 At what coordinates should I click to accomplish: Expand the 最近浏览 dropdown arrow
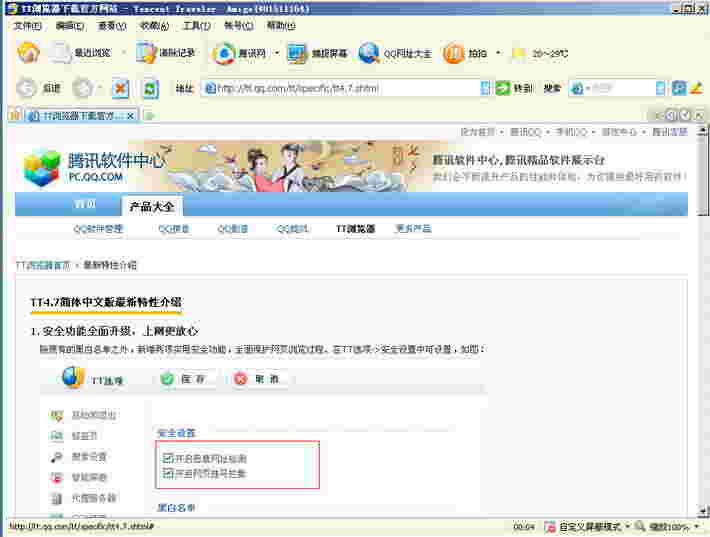pos(124,53)
